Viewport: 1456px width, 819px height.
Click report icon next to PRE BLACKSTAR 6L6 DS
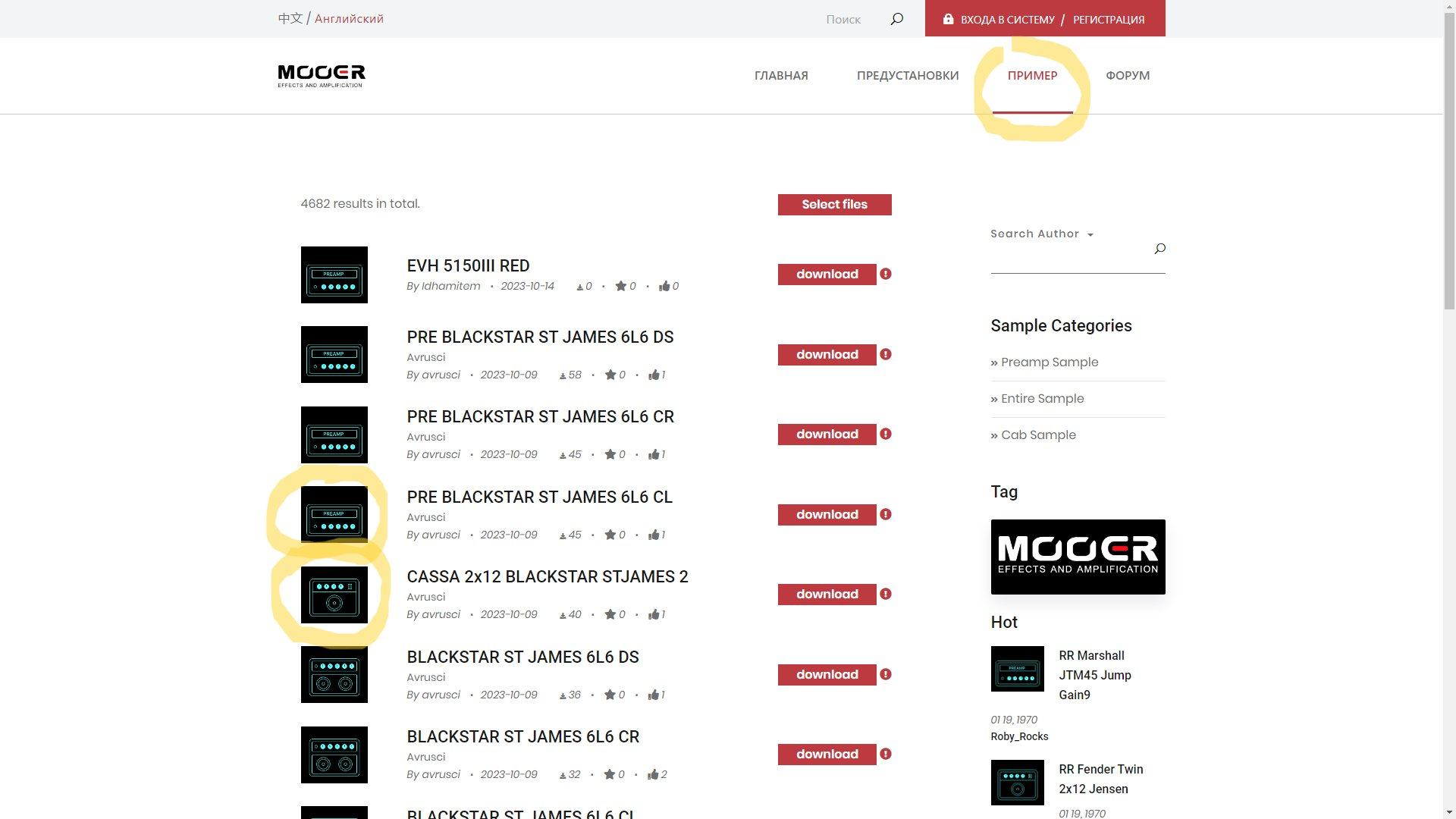886,354
